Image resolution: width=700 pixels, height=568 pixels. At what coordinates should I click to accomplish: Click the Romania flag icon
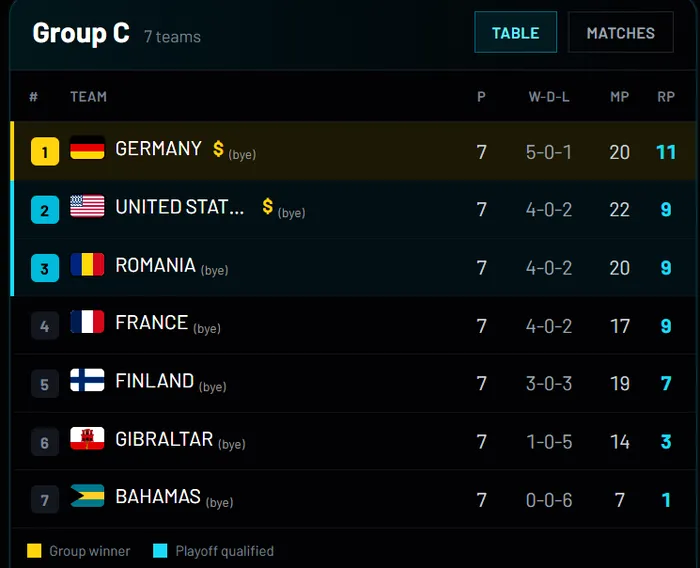click(88, 264)
